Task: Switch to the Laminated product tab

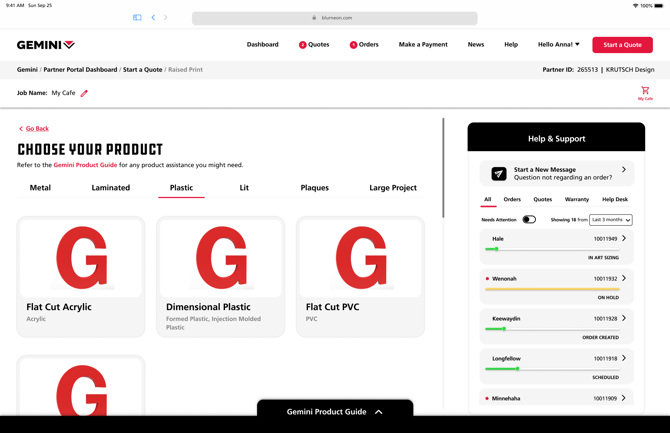Action: [x=110, y=188]
